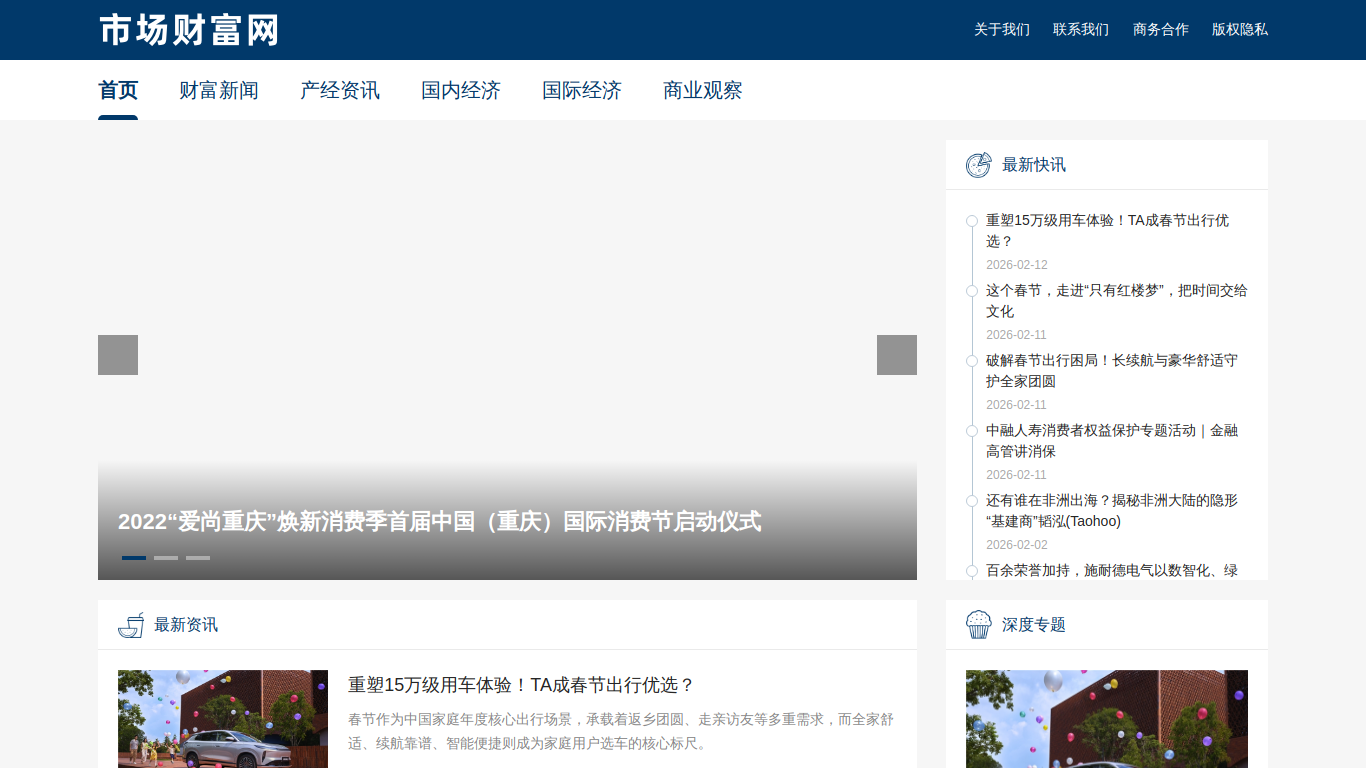Image resolution: width=1366 pixels, height=768 pixels.
Task: Switch to 国际经济 tab
Action: 582,91
